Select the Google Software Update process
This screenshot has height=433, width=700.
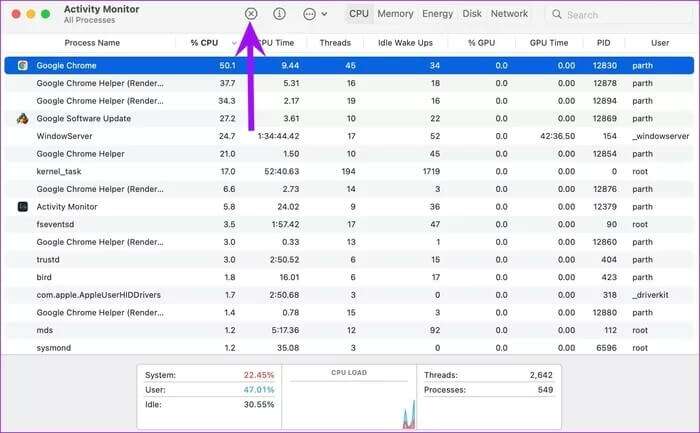pyautogui.click(x=349, y=118)
